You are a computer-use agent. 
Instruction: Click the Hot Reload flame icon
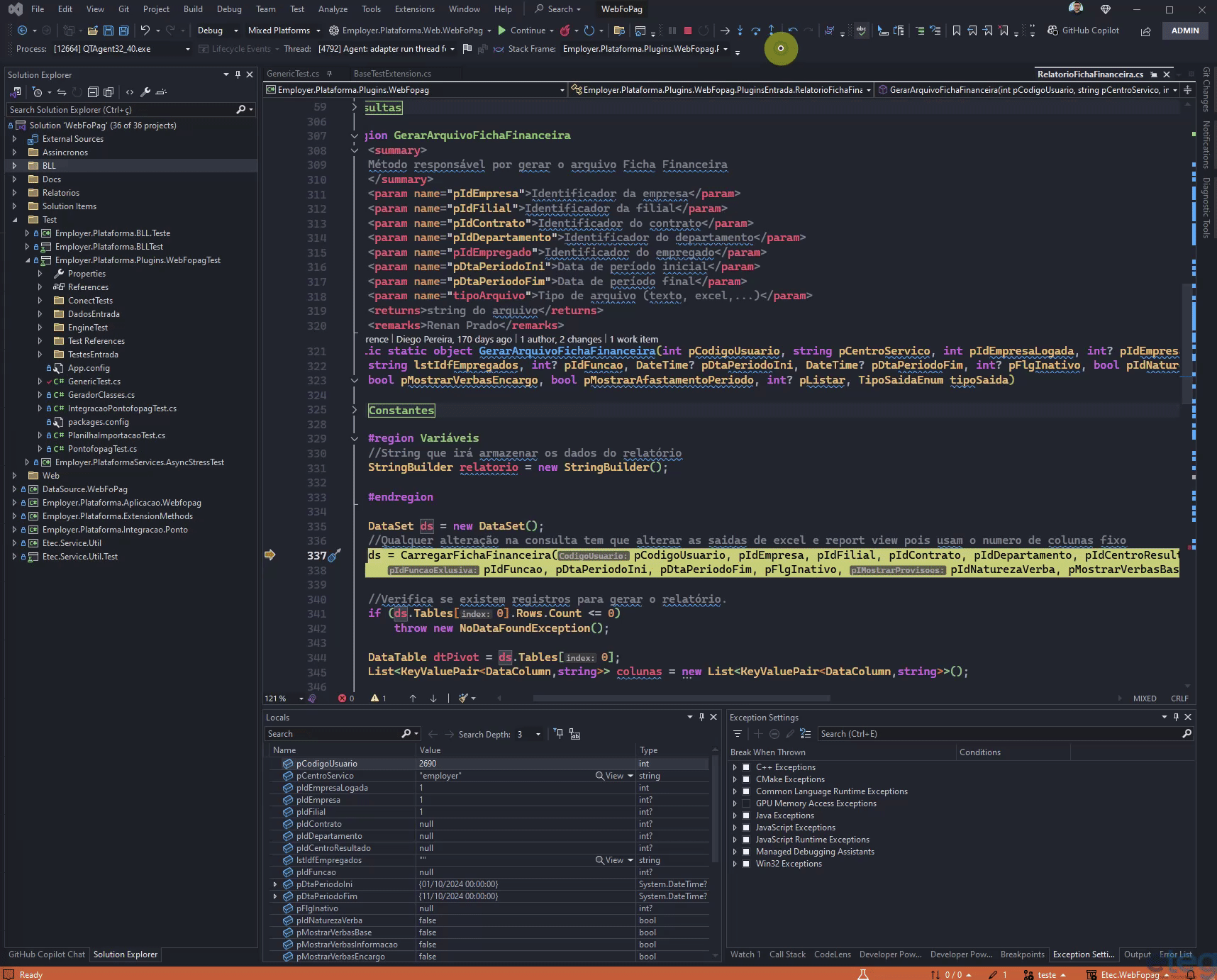[565, 30]
